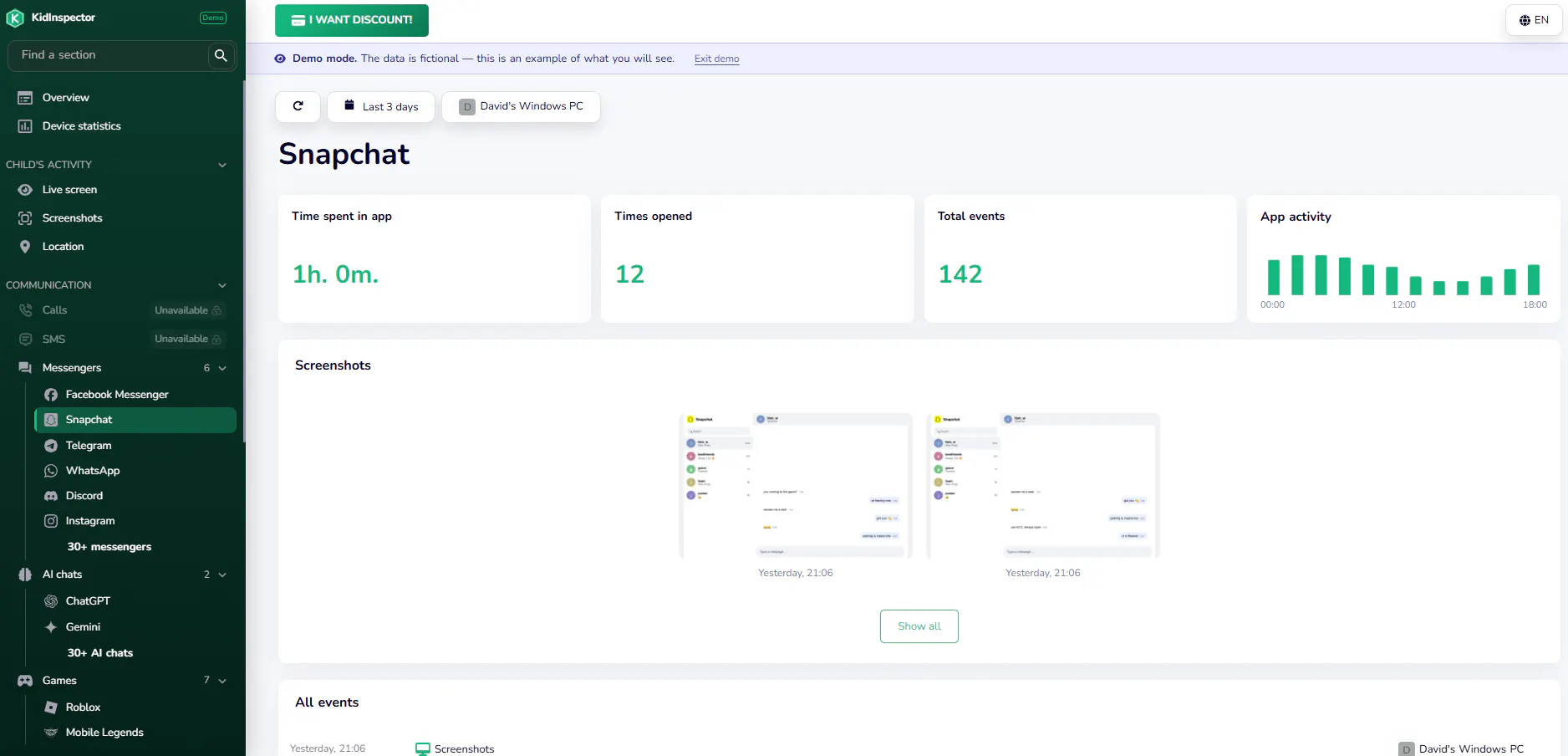The width and height of the screenshot is (1568, 756).
Task: Click the Show all screenshots button
Action: click(919, 626)
